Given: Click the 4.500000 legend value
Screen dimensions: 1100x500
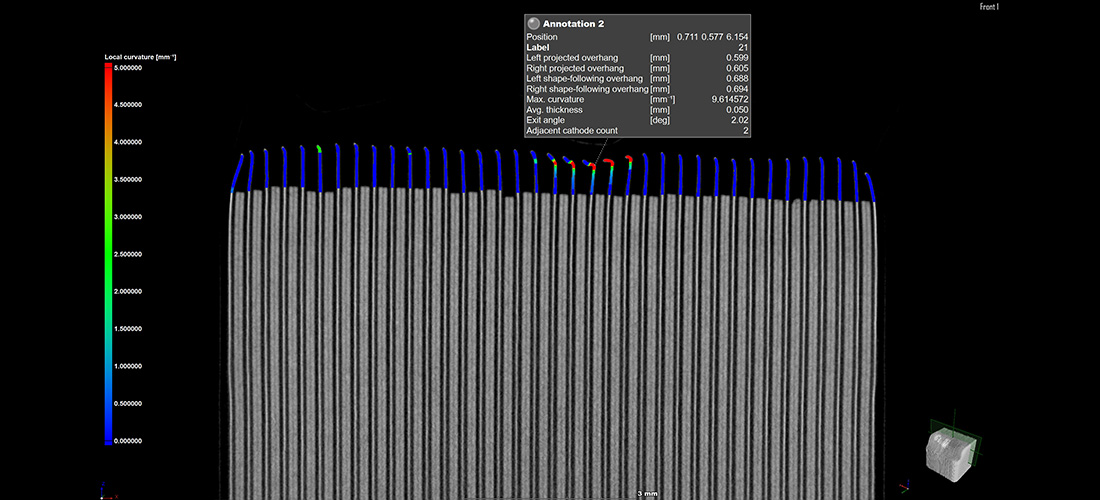Looking at the screenshot, I should 128,105.
